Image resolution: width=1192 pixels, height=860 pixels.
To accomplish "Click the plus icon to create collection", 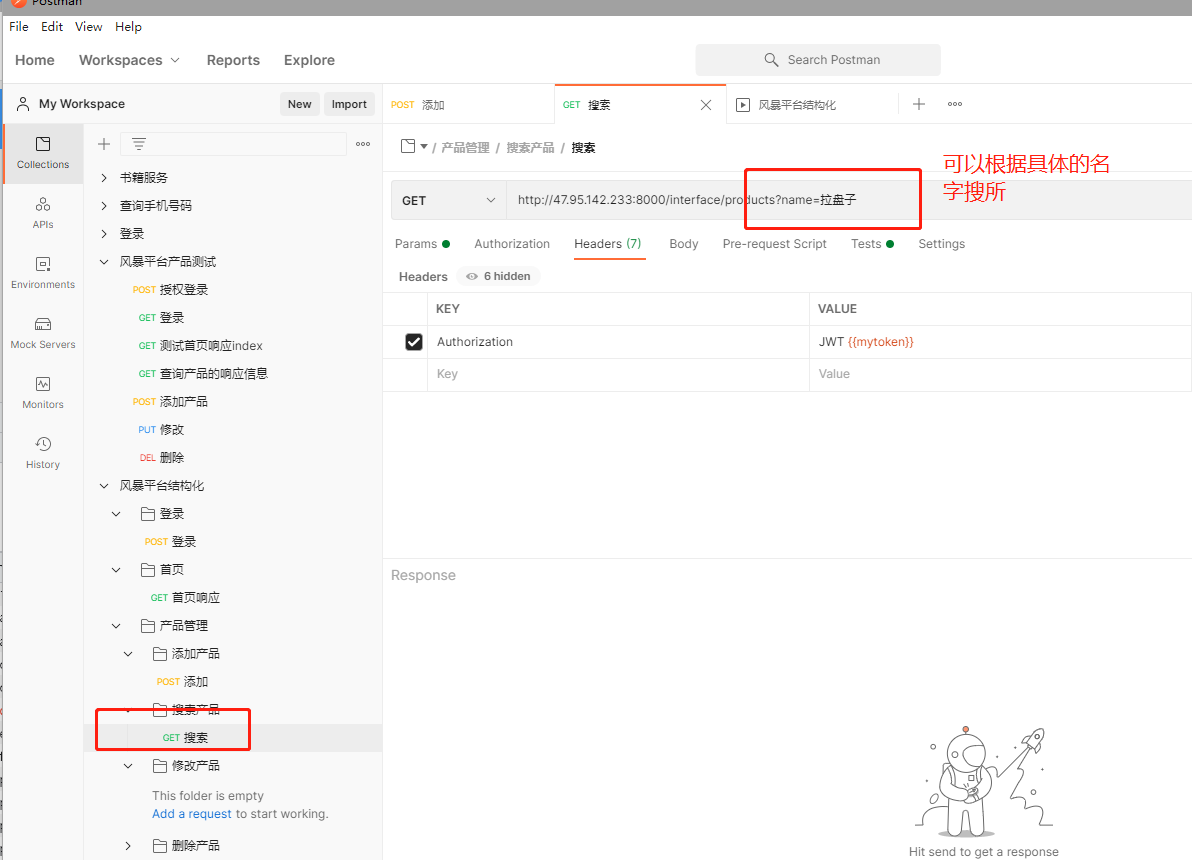I will click(x=104, y=144).
